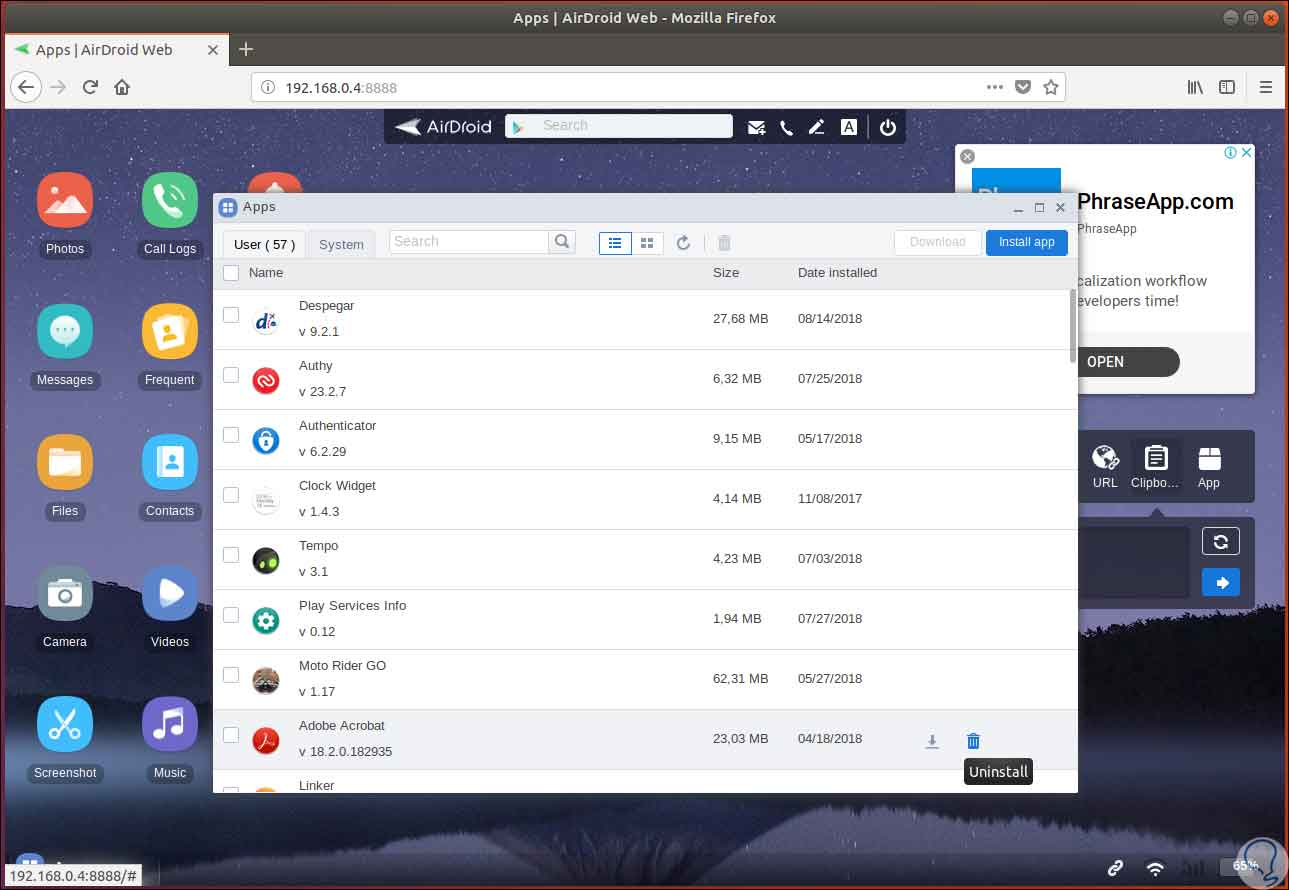1289x890 pixels.
Task: Open the Firefox hamburger menu
Action: click(1266, 87)
